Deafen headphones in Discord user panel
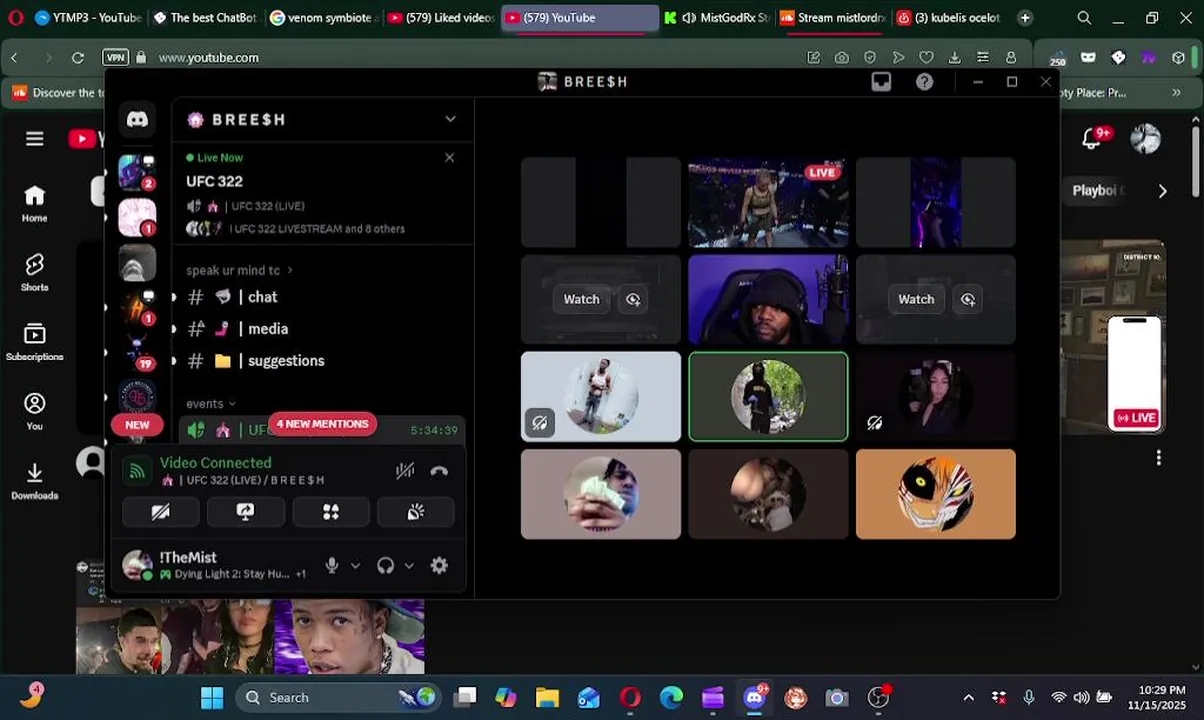Screen dimensions: 1204x720 coord(385,566)
